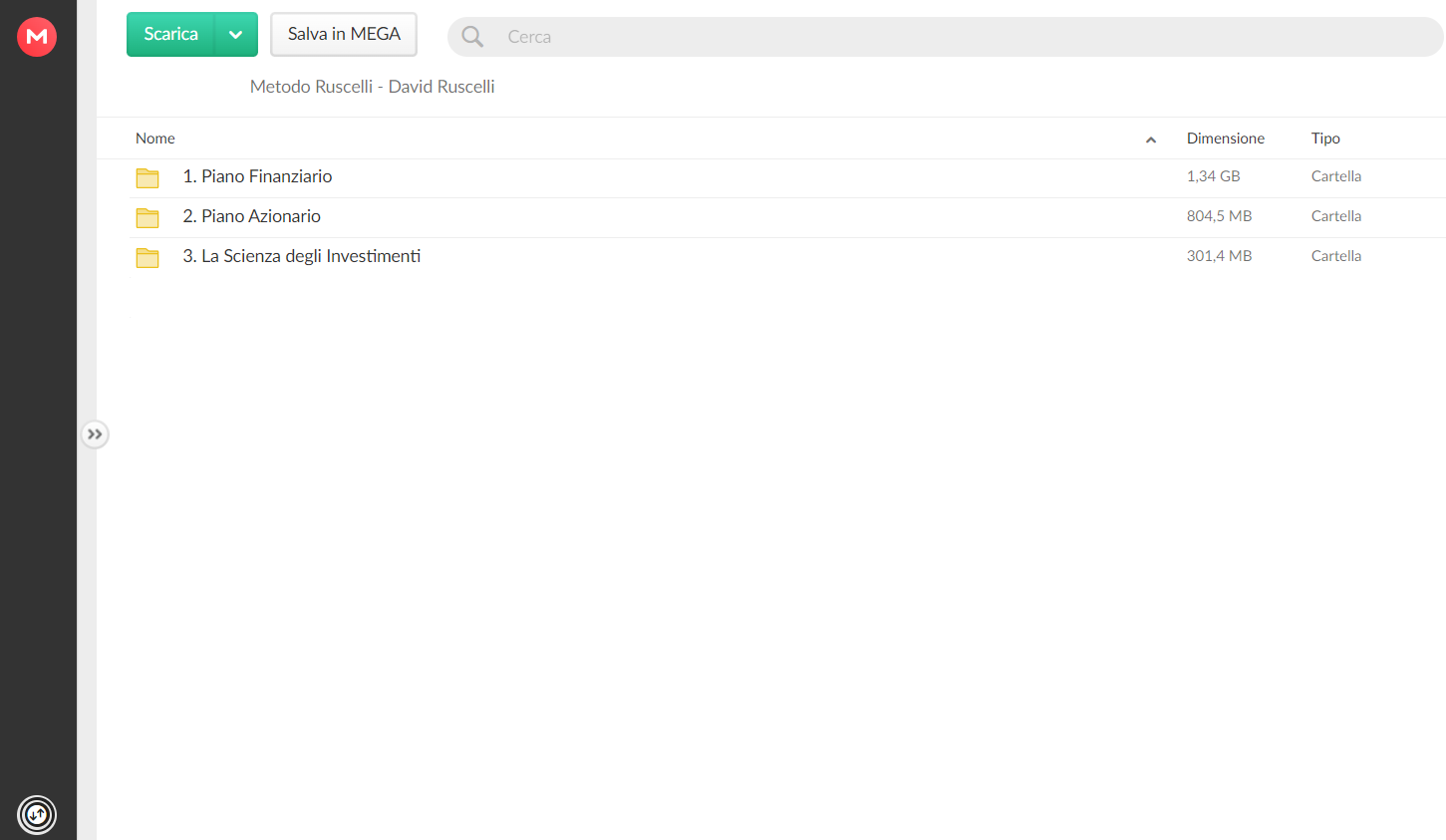Open the transfers icon in the sidebar
Image resolution: width=1446 pixels, height=840 pixels.
37,815
